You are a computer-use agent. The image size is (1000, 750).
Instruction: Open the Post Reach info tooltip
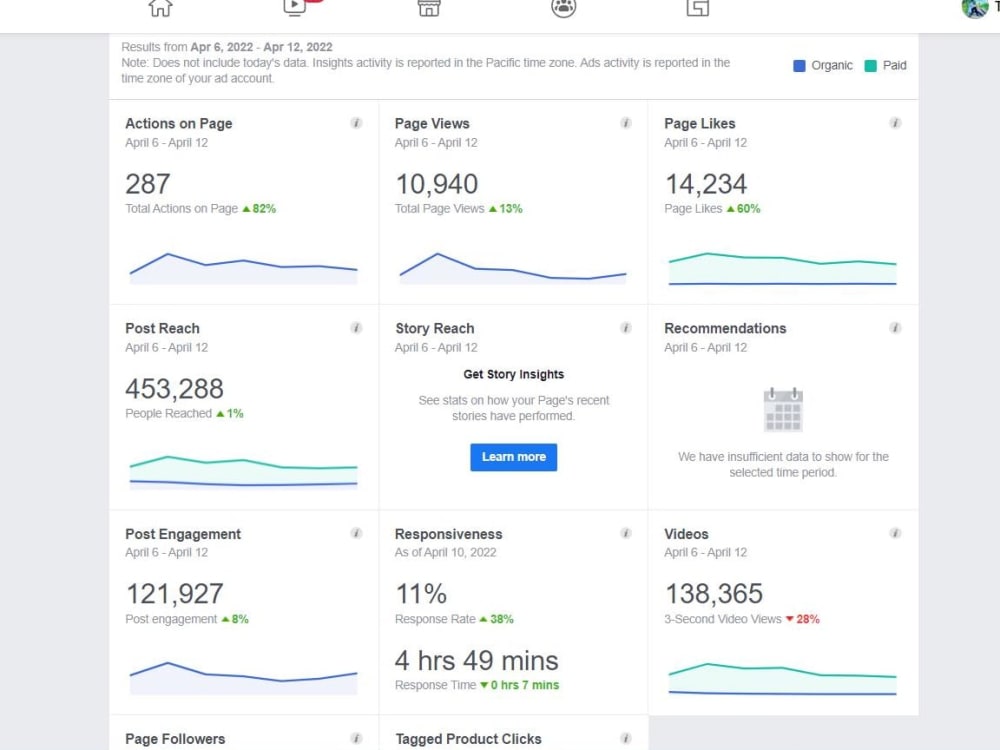pyautogui.click(x=357, y=328)
